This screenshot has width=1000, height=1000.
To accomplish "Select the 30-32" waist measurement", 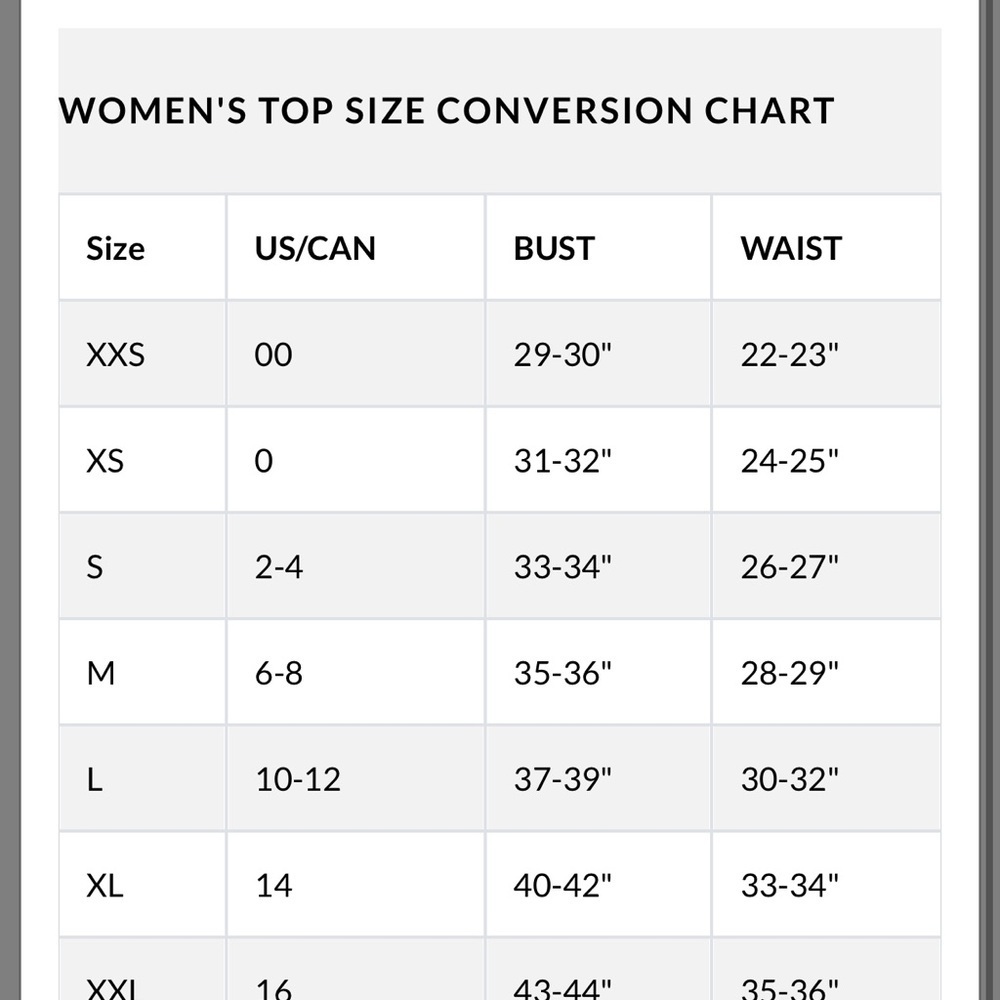I will pos(790,779).
